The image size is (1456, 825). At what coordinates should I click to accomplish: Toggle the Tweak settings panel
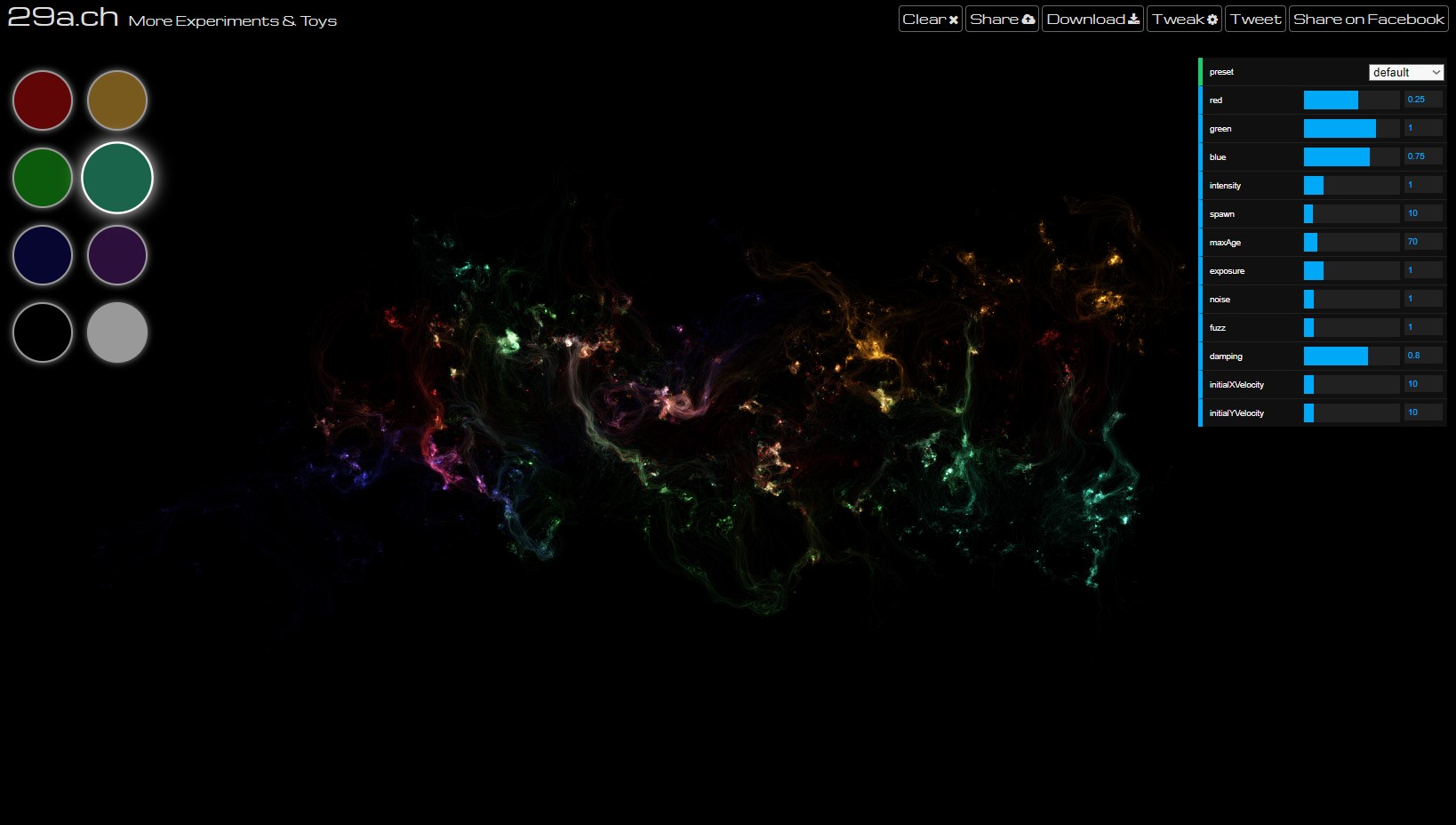[x=1185, y=19]
